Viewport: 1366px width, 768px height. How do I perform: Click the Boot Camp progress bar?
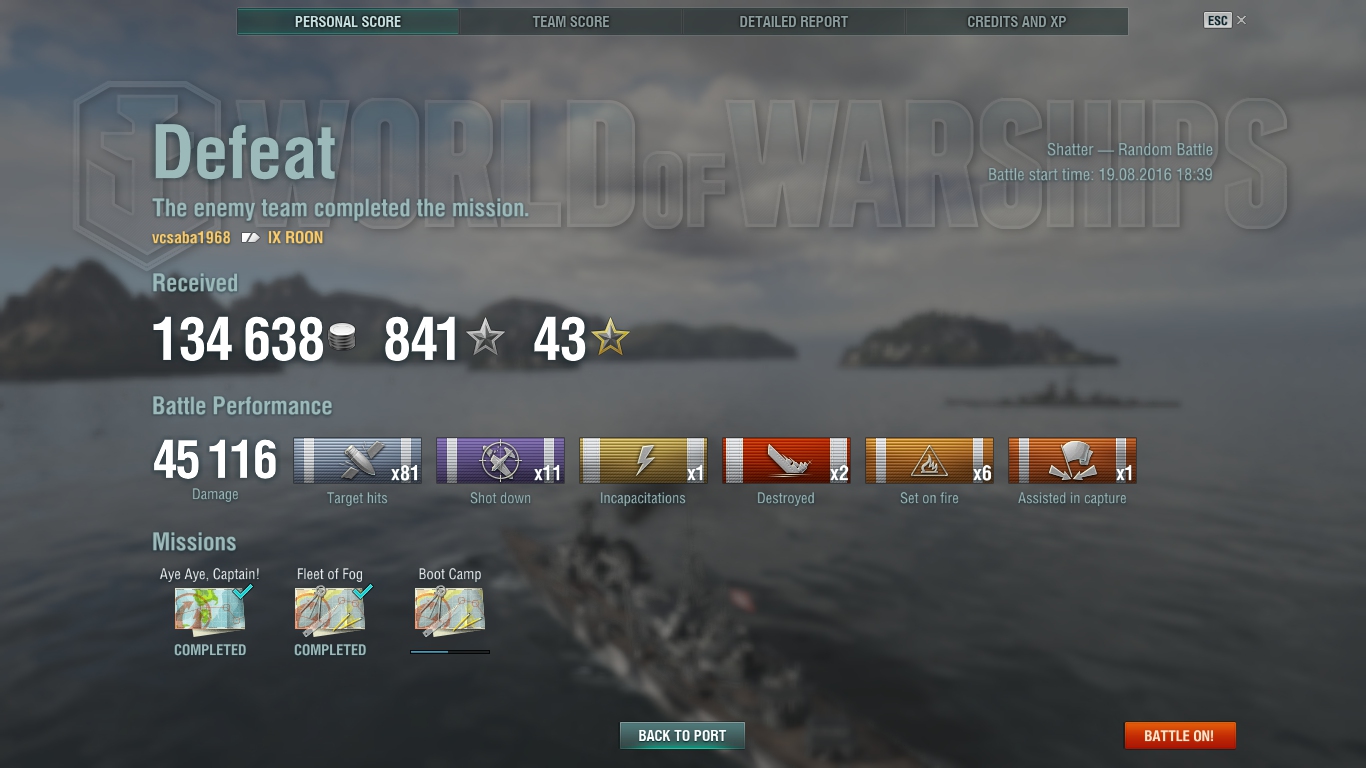(450, 651)
